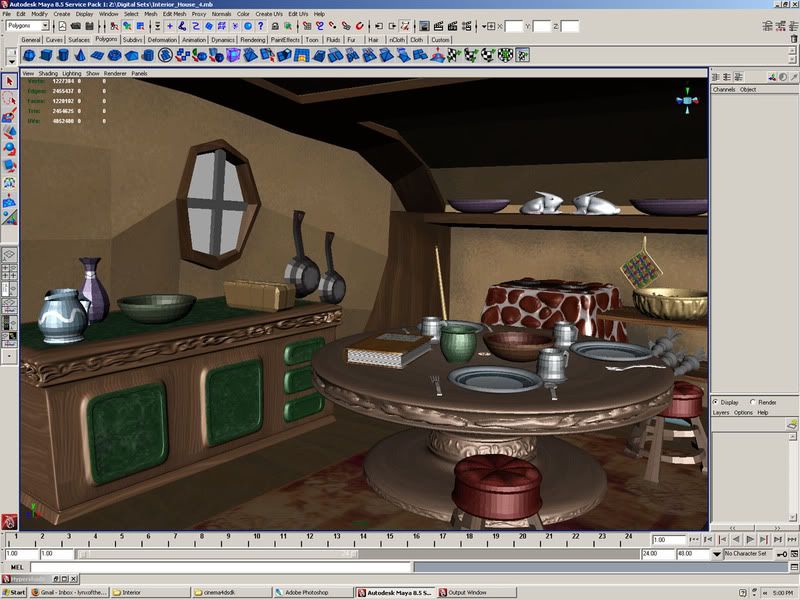Switch to Gmail Inbox window in taskbar
Image resolution: width=800 pixels, height=600 pixels.
69,592
